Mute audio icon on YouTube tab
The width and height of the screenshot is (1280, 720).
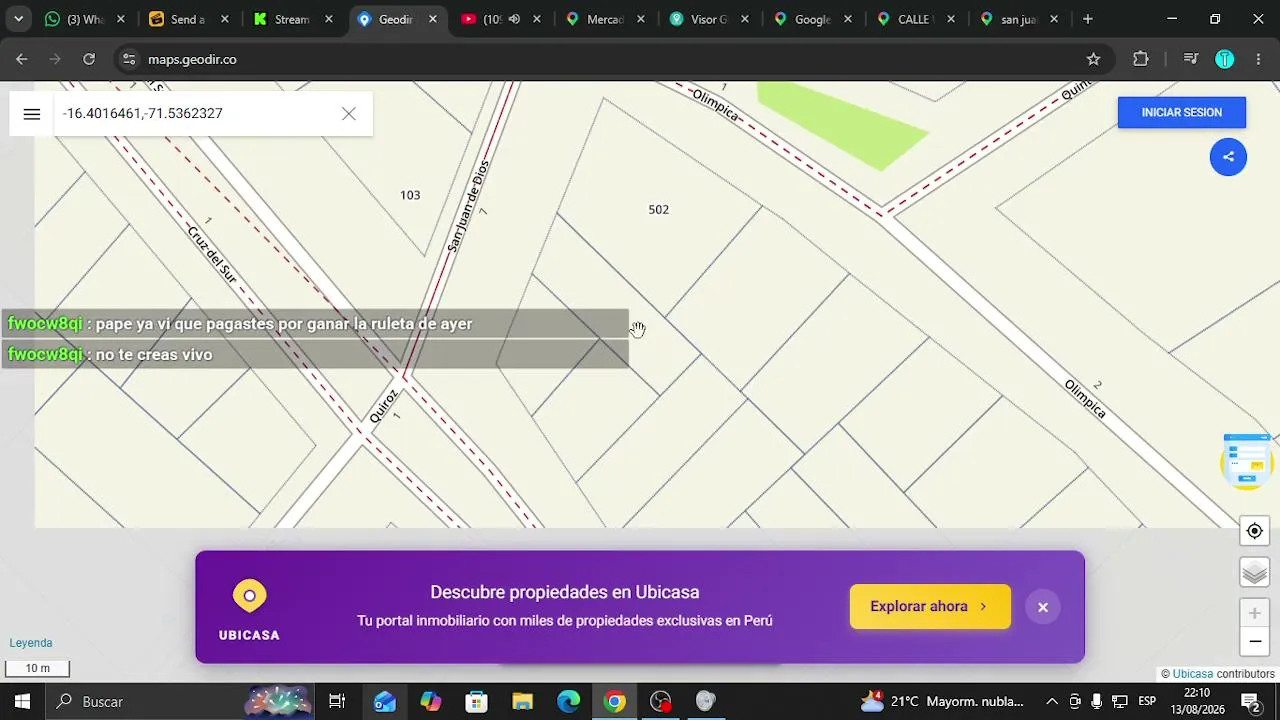[x=514, y=19]
